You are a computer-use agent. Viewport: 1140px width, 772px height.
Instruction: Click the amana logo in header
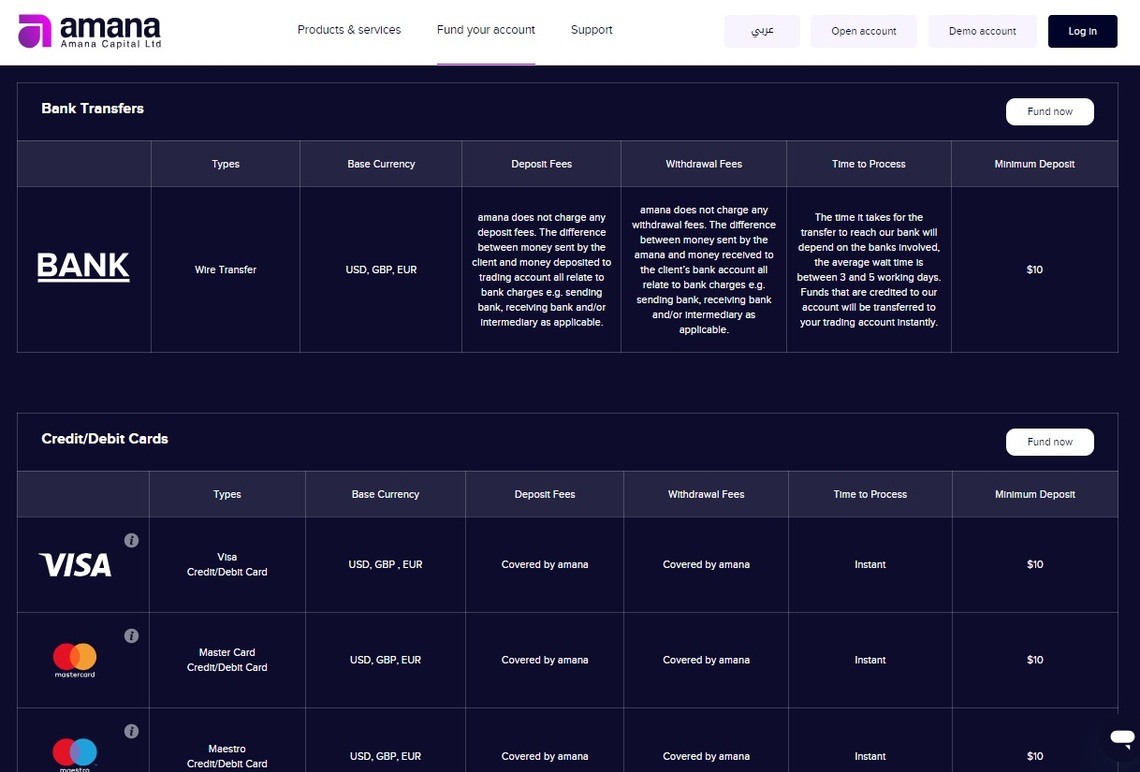[89, 32]
